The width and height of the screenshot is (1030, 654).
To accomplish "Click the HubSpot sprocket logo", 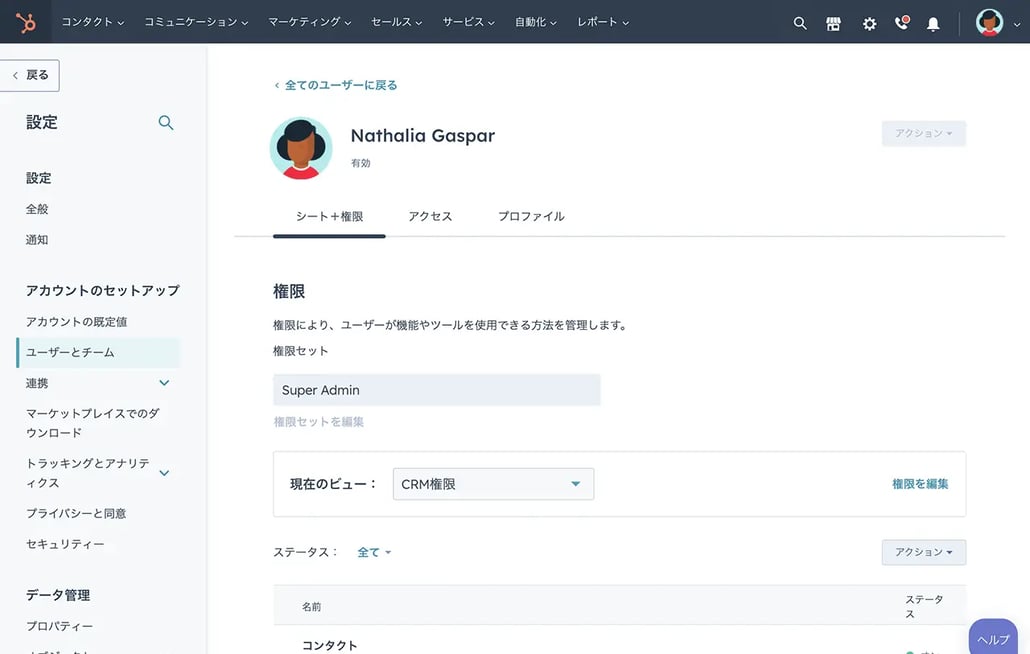I will point(26,23).
